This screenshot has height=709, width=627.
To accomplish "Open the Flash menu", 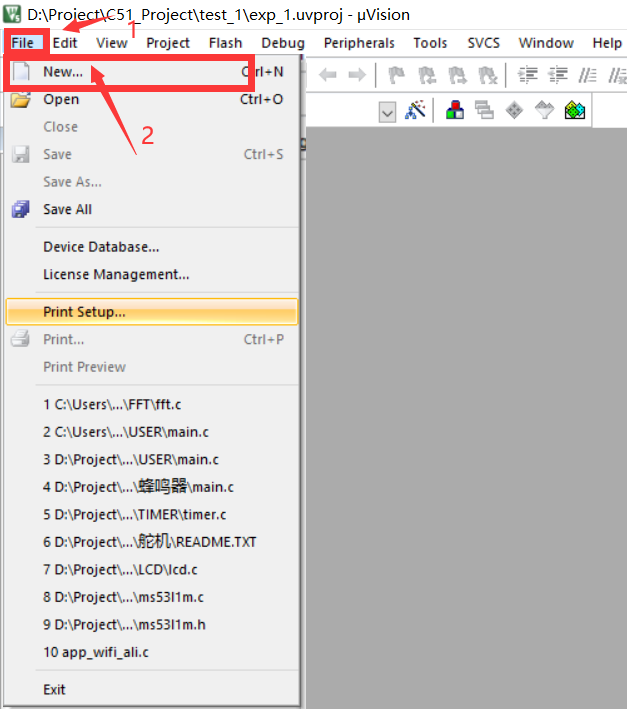I will click(x=226, y=43).
